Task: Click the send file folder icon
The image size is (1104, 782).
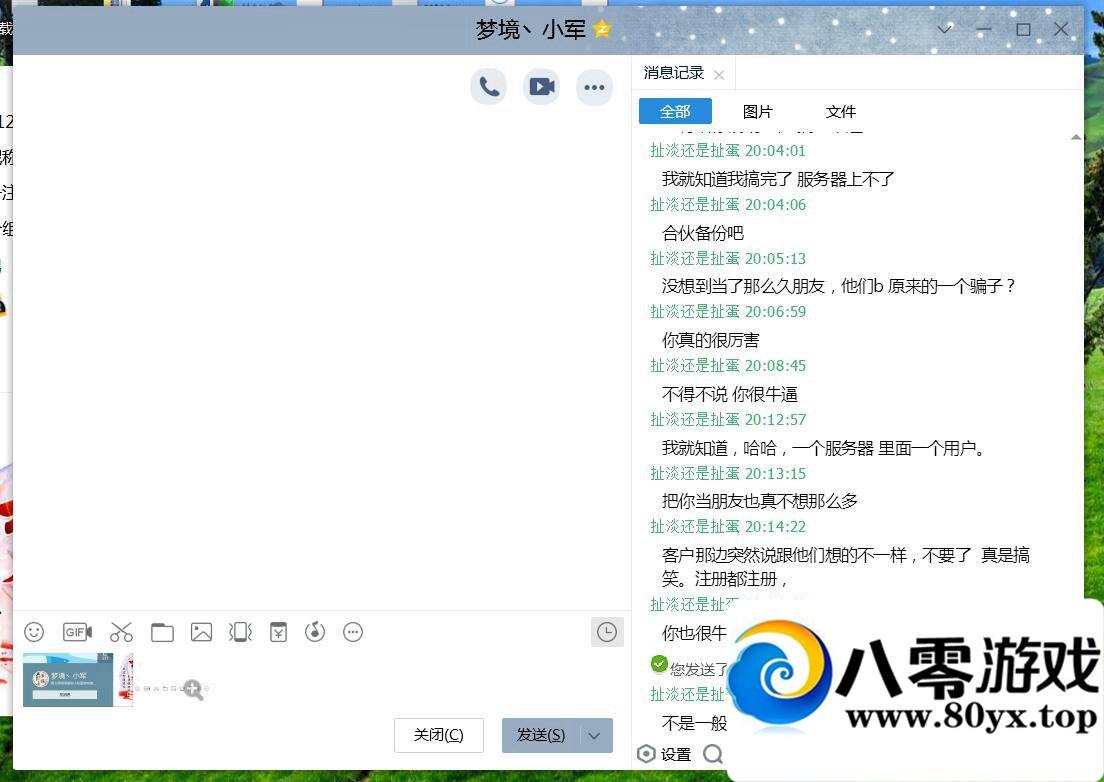Action: [162, 632]
